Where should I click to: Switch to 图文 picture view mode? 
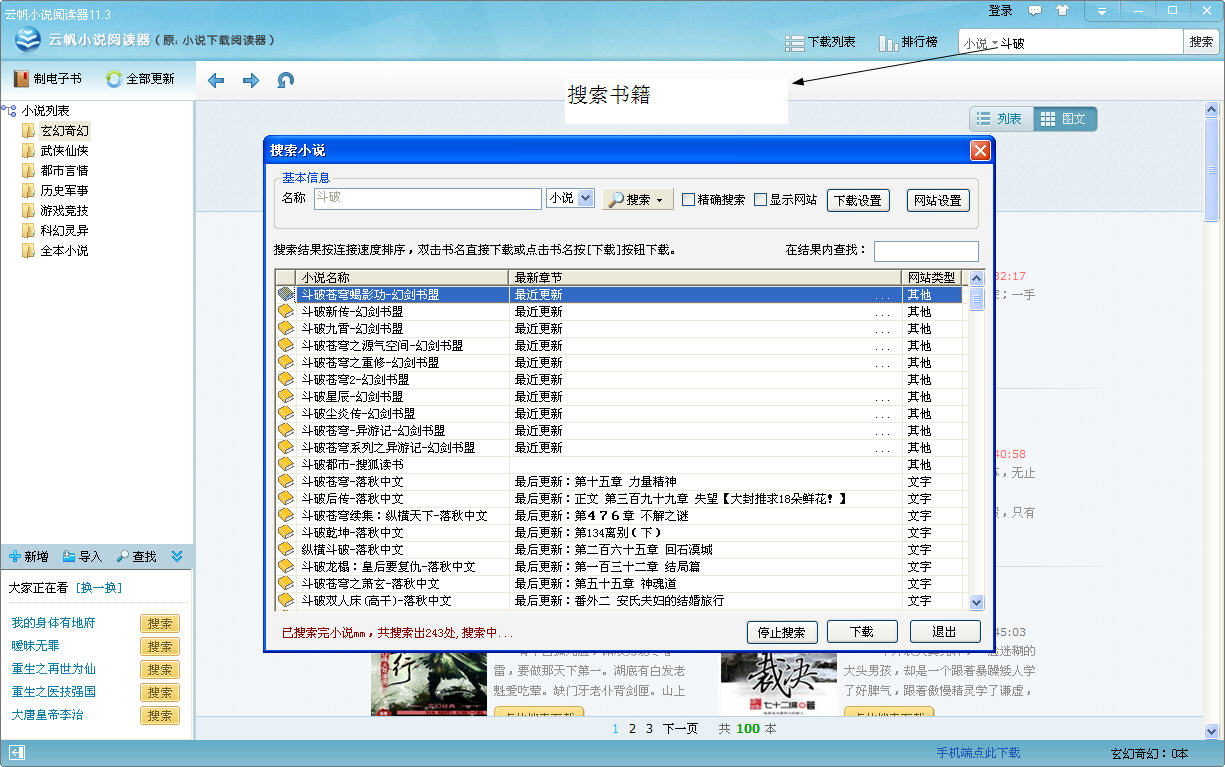pos(1064,119)
